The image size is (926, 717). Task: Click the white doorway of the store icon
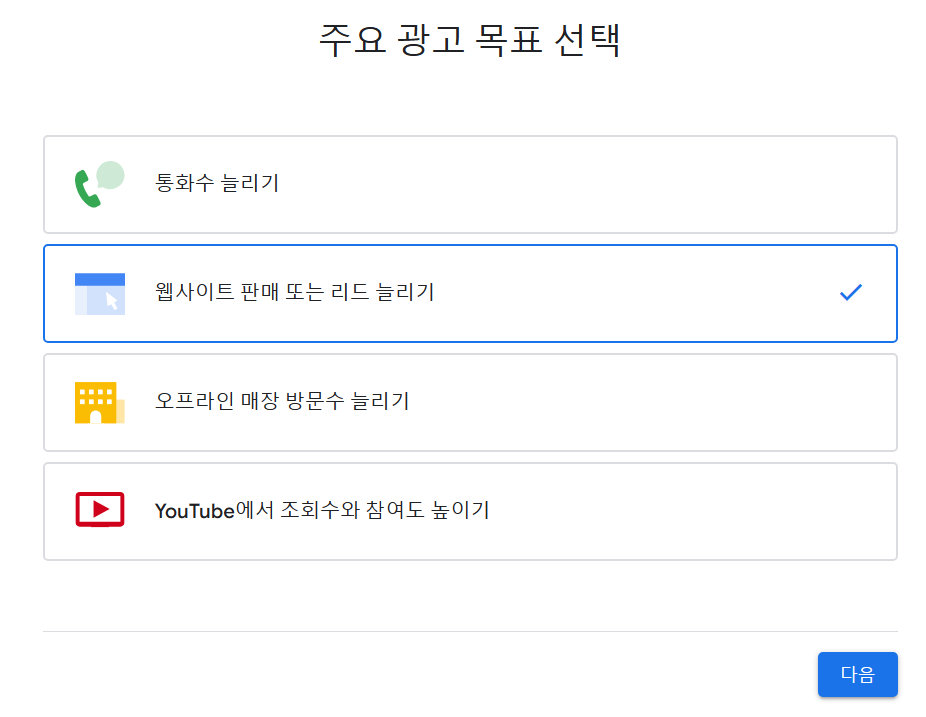pyautogui.click(x=96, y=416)
